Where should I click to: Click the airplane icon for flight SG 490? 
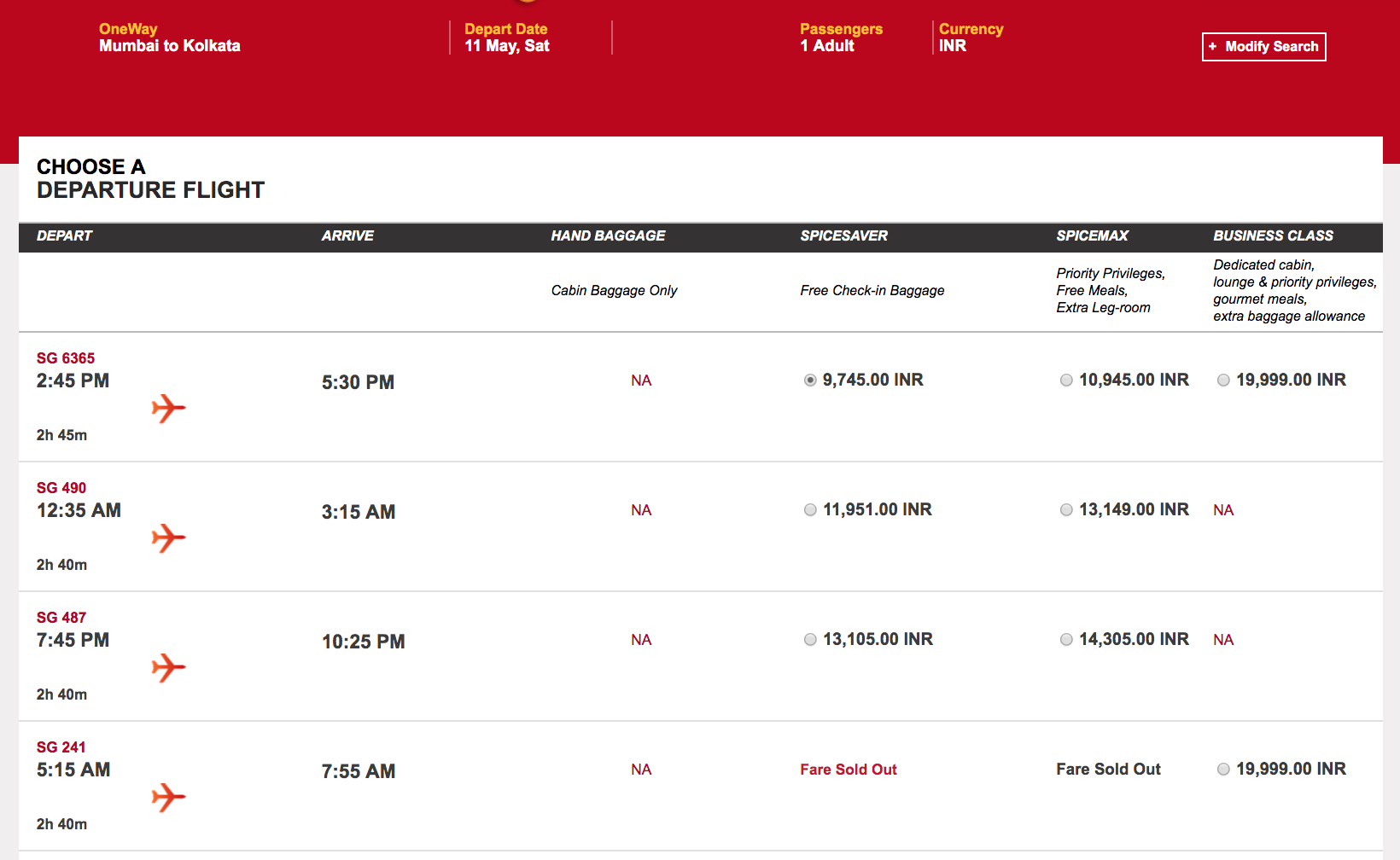(x=168, y=538)
